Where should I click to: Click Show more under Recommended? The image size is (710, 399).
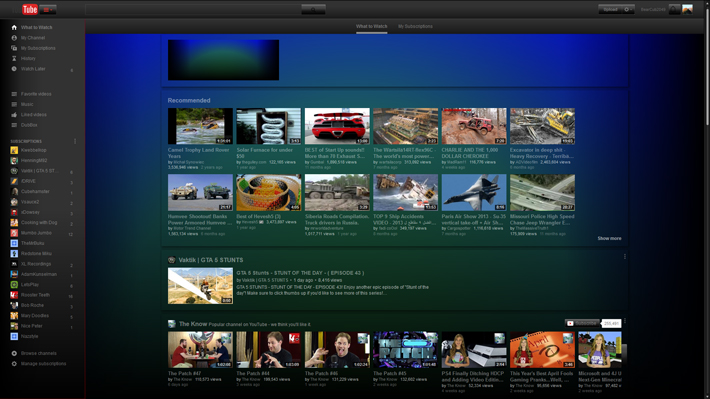tap(609, 238)
